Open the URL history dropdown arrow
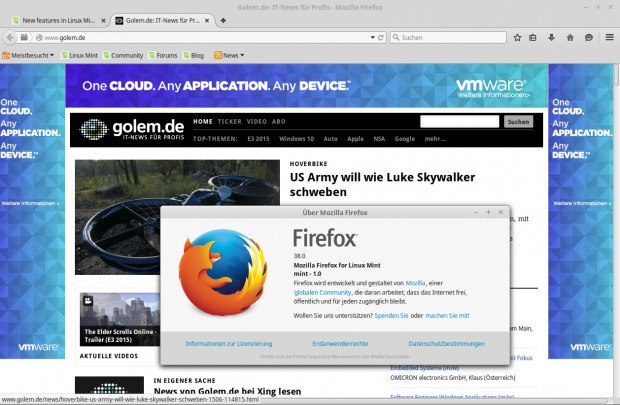This screenshot has height=405, width=620. tap(372, 38)
